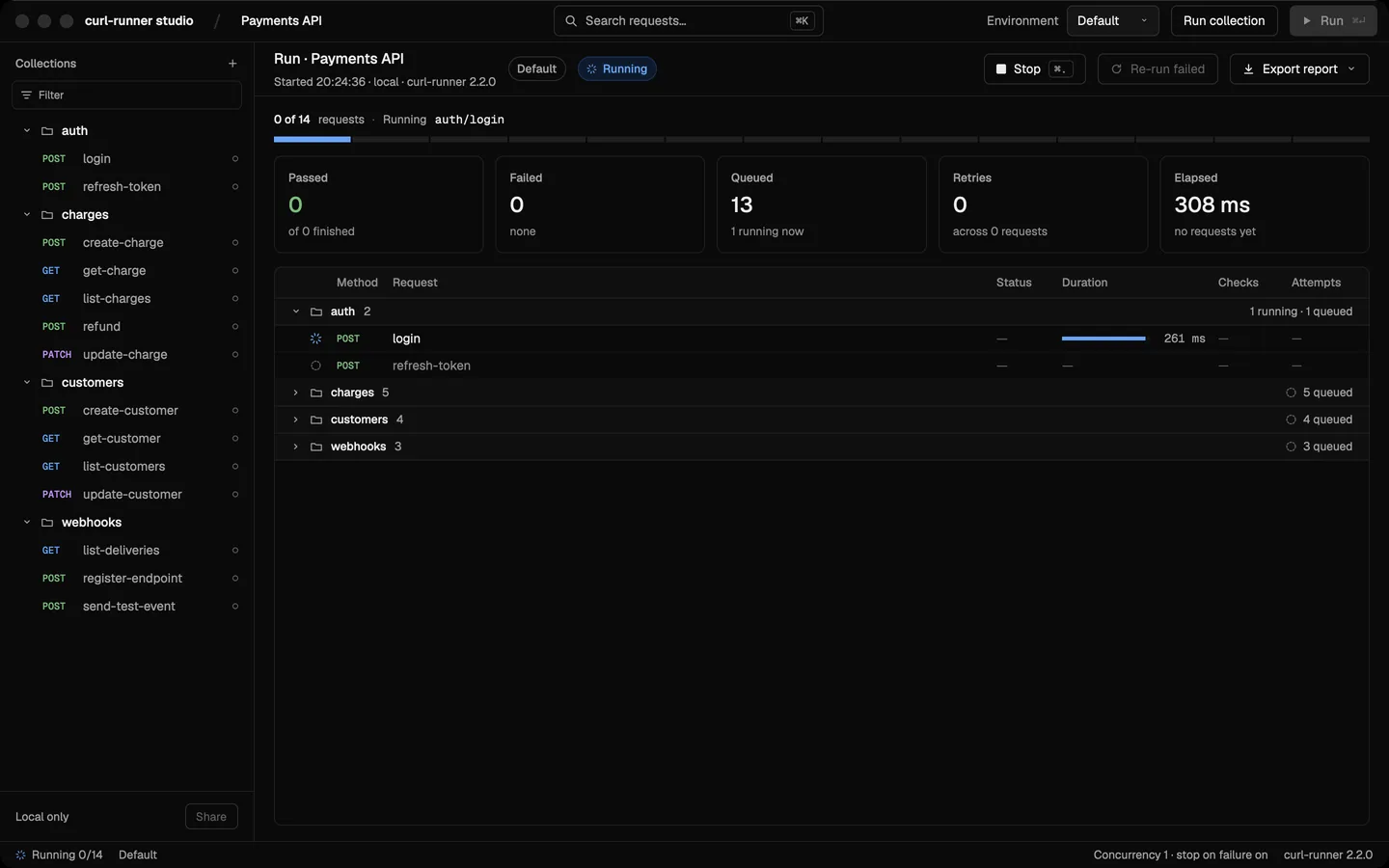Collapse the auth group in results table
1389x868 pixels.
pyautogui.click(x=296, y=312)
